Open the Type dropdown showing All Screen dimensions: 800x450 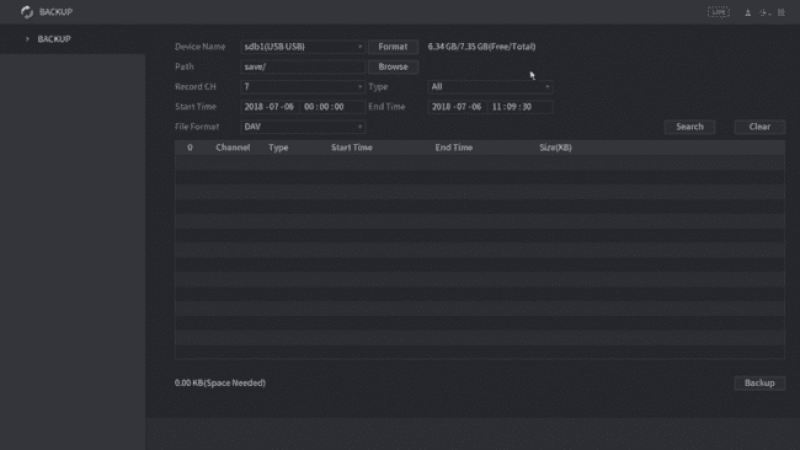coord(490,87)
